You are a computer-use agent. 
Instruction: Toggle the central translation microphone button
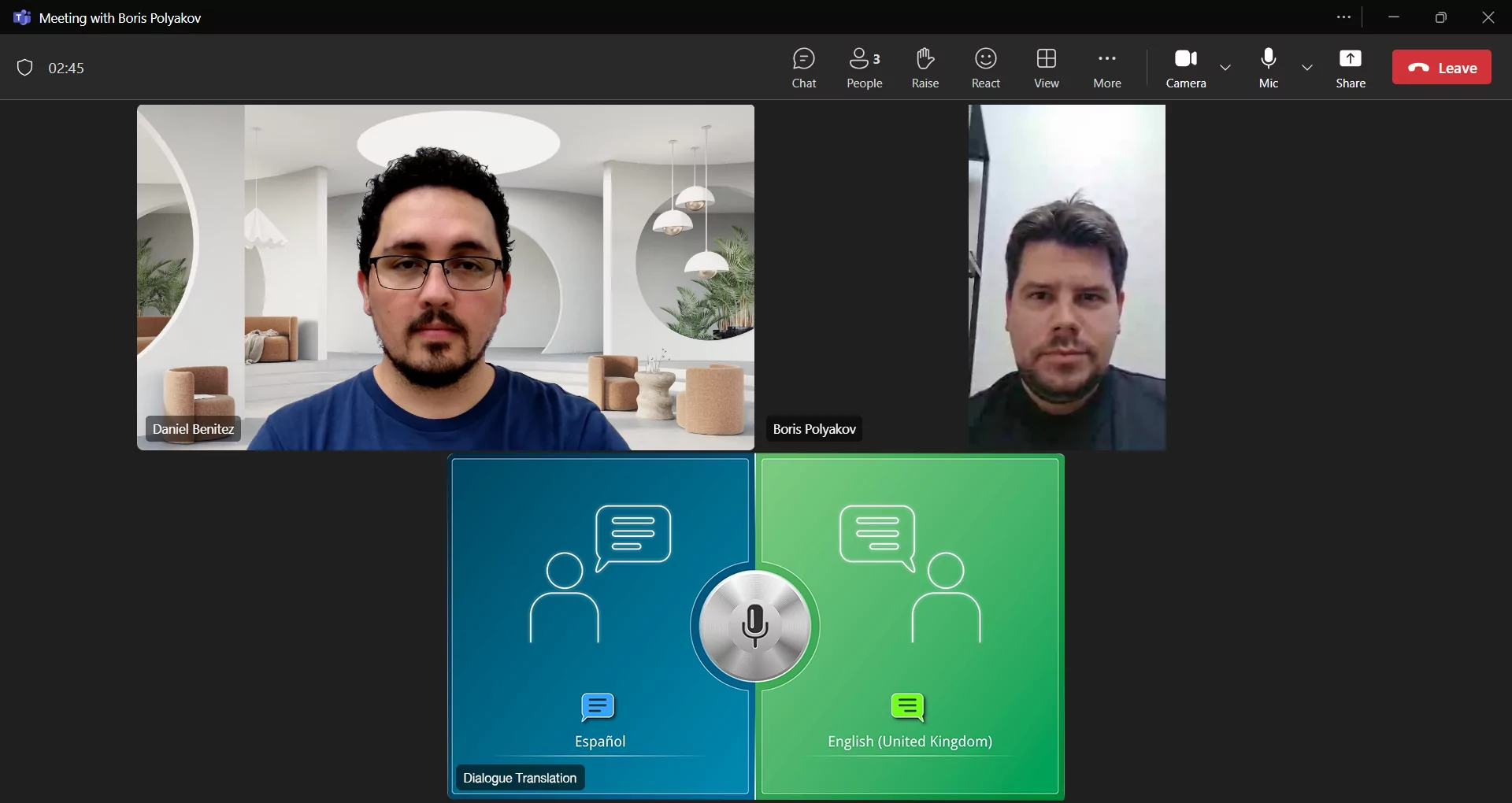[754, 626]
